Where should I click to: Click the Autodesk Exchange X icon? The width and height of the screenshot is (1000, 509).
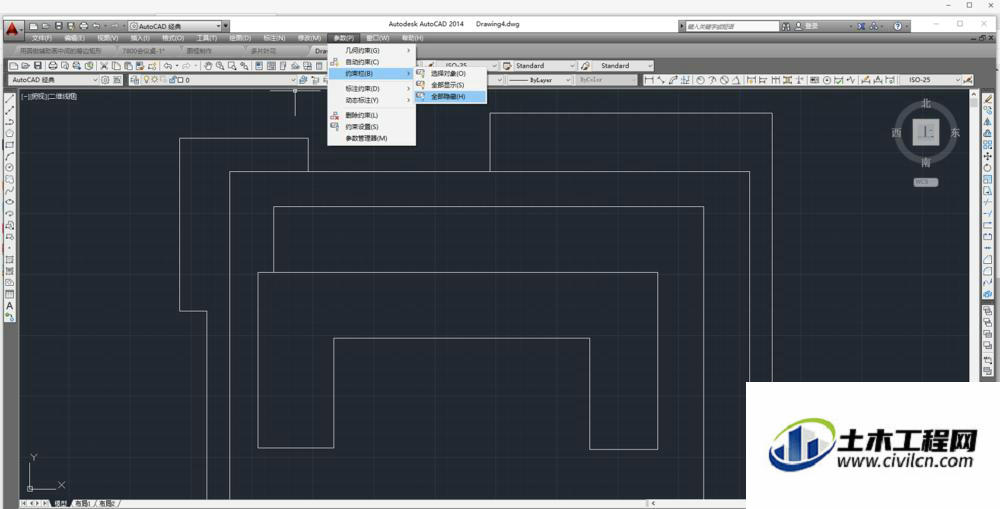tap(862, 26)
